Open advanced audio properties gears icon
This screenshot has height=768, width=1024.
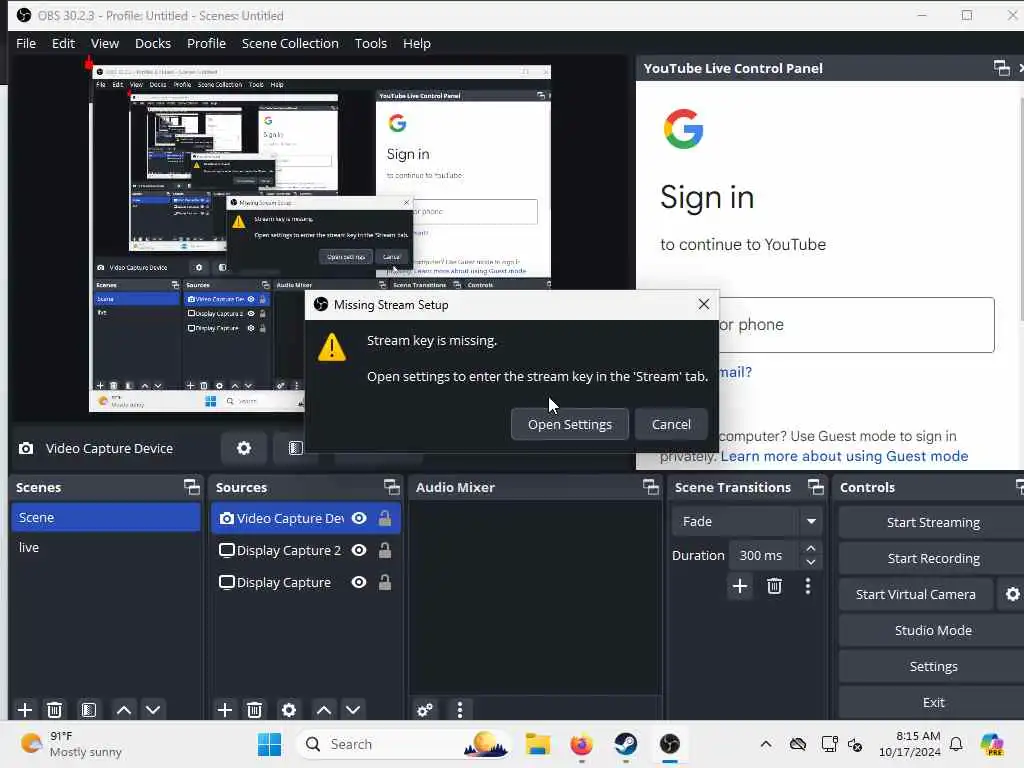pyautogui.click(x=424, y=710)
